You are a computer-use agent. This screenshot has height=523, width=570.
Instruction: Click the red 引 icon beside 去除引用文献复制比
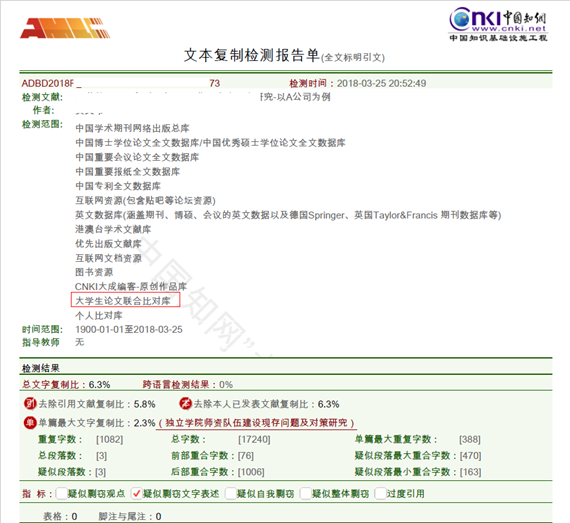30,403
